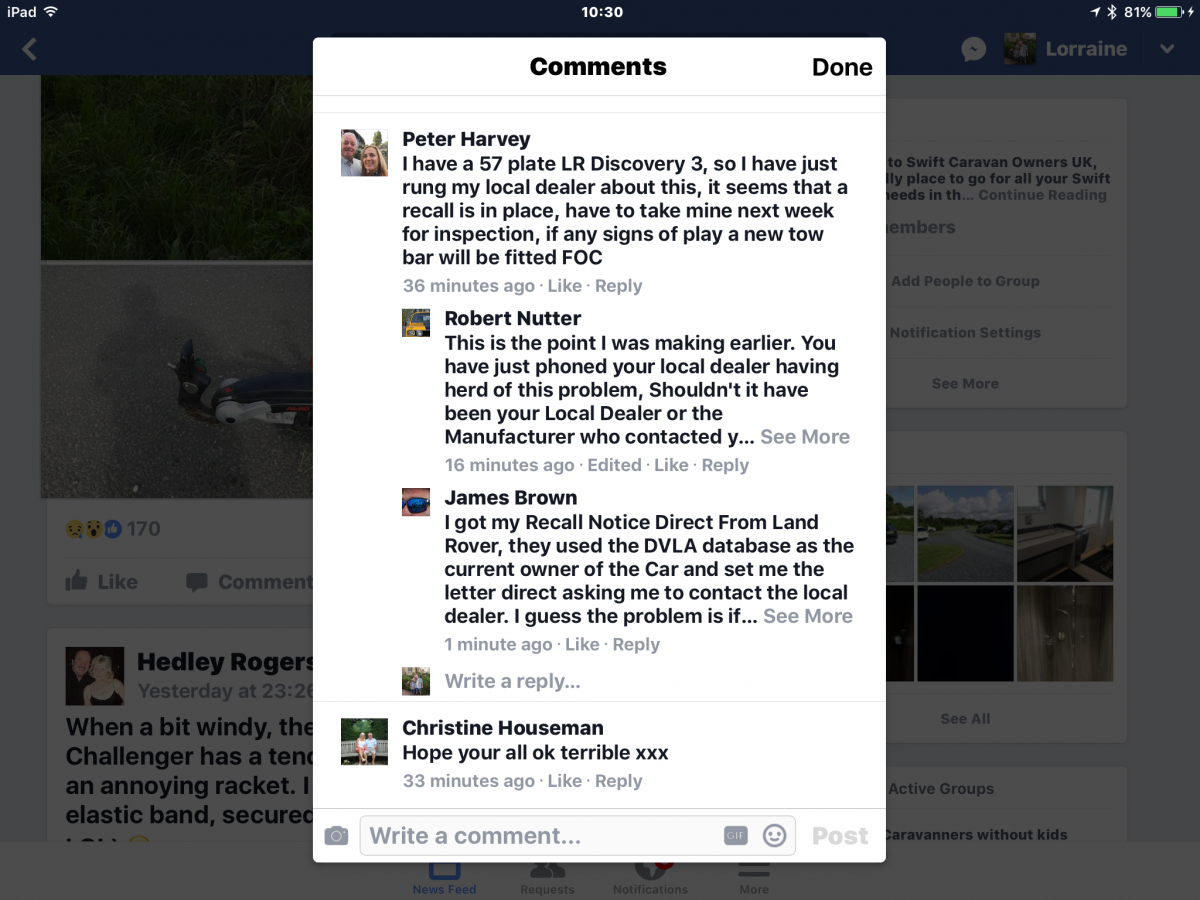
Task: Open the Notifications tab
Action: pyautogui.click(x=650, y=876)
